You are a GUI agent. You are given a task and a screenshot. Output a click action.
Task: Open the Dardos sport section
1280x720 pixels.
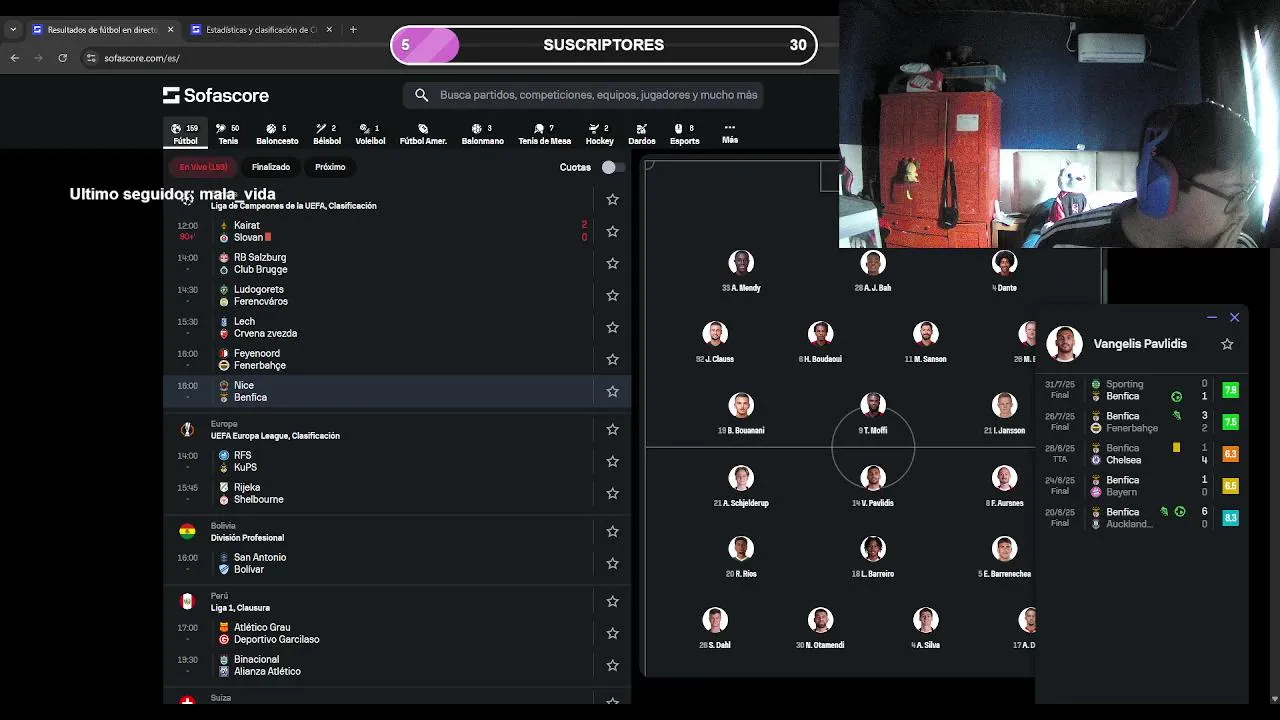point(641,134)
